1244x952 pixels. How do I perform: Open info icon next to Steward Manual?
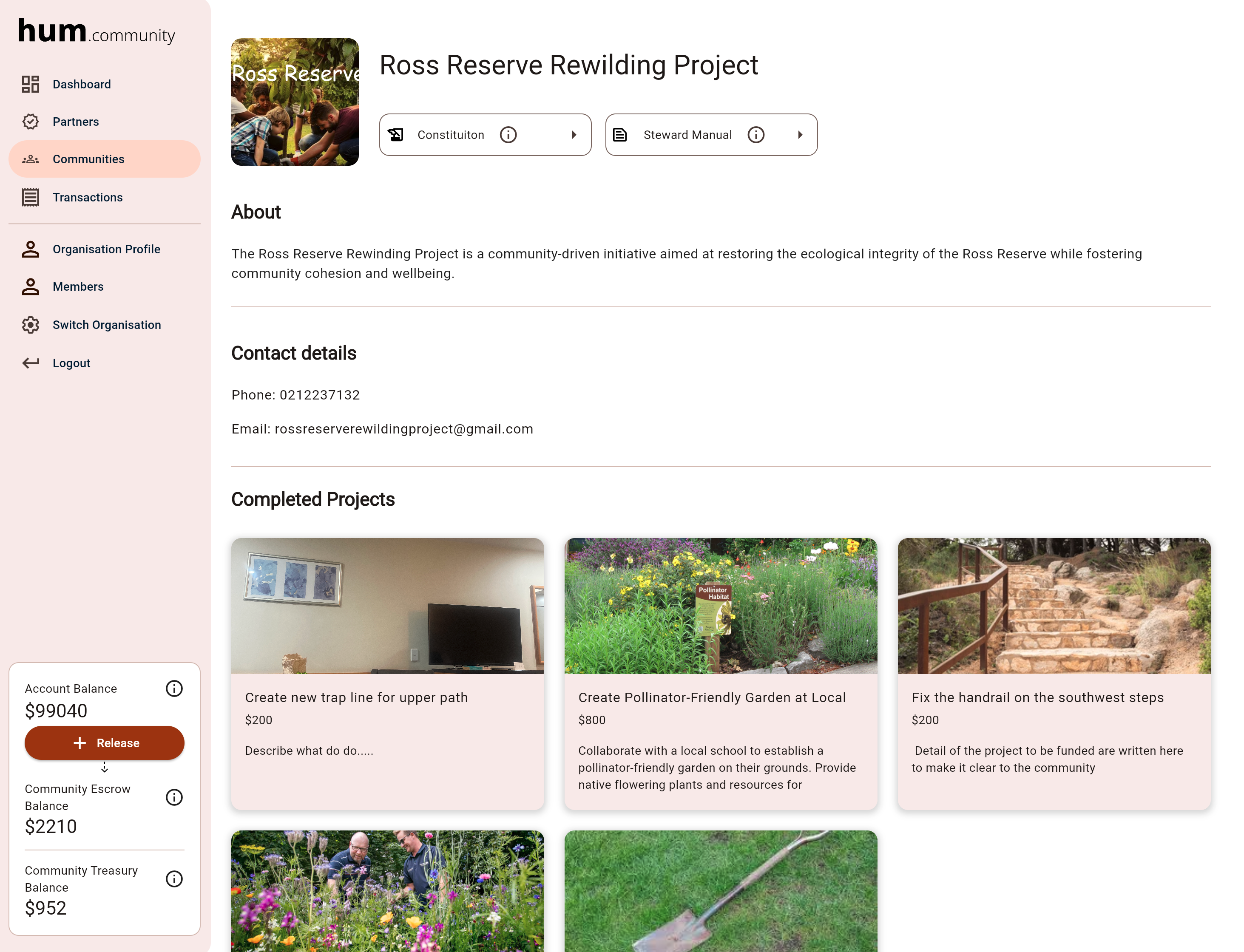point(755,135)
